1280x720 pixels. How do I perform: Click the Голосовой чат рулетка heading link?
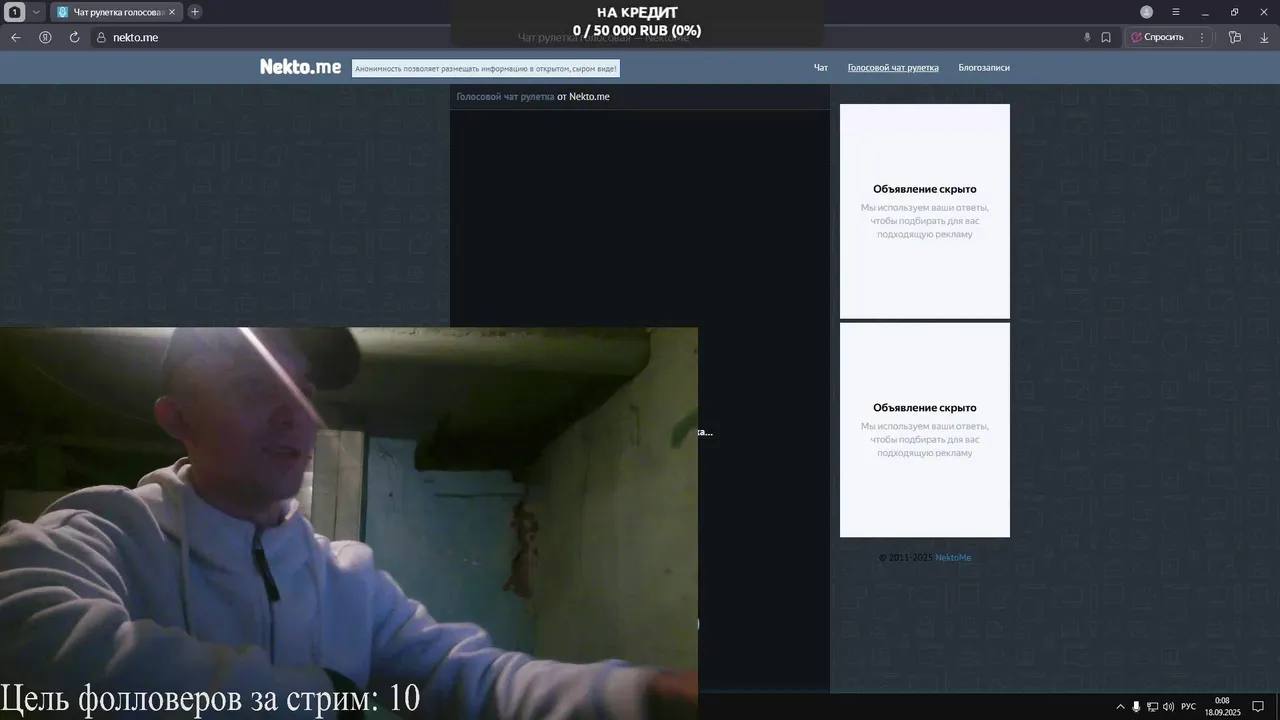505,97
